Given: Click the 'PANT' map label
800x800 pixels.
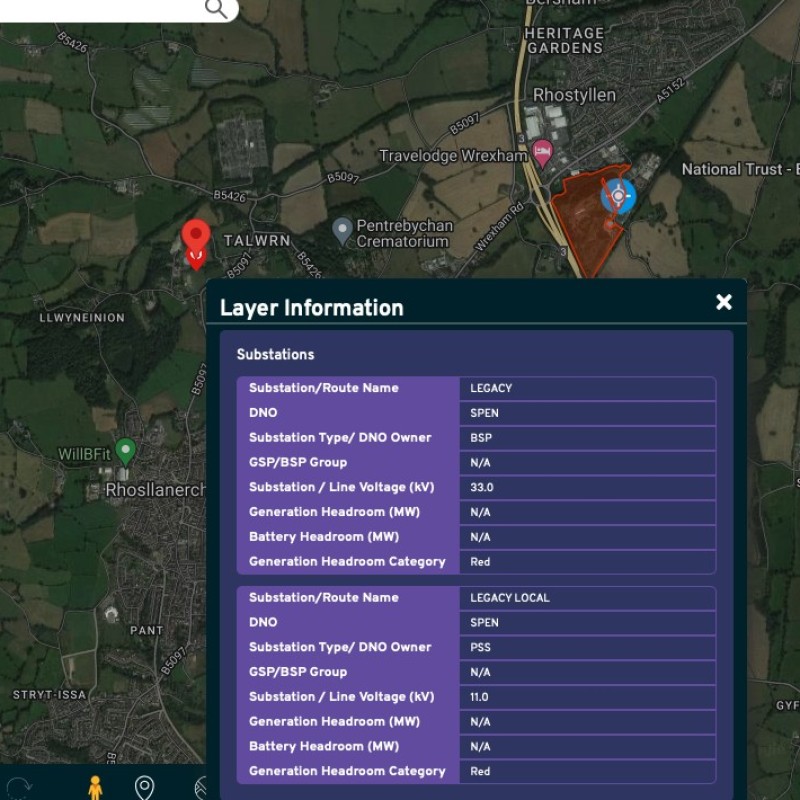Looking at the screenshot, I should click(146, 631).
